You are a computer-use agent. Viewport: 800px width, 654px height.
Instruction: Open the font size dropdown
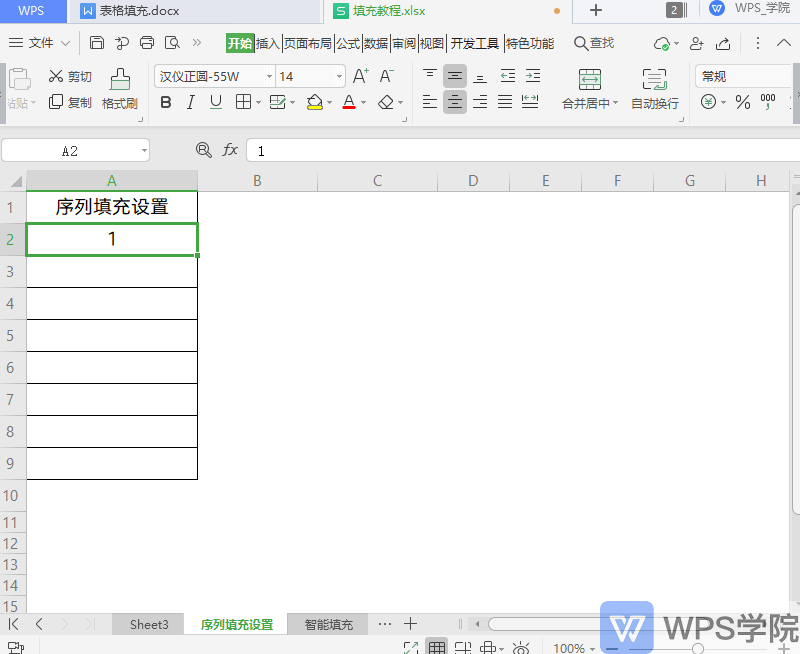[339, 77]
